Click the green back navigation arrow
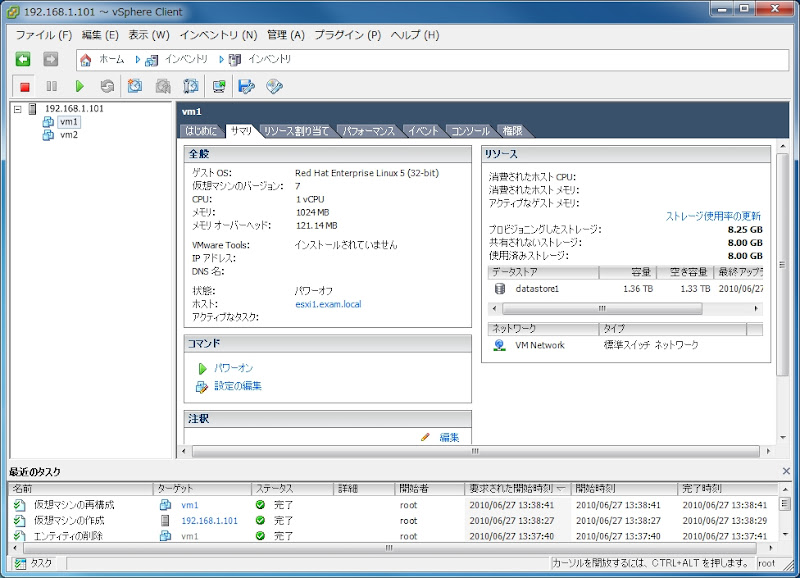The height and width of the screenshot is (578, 800). (x=23, y=59)
